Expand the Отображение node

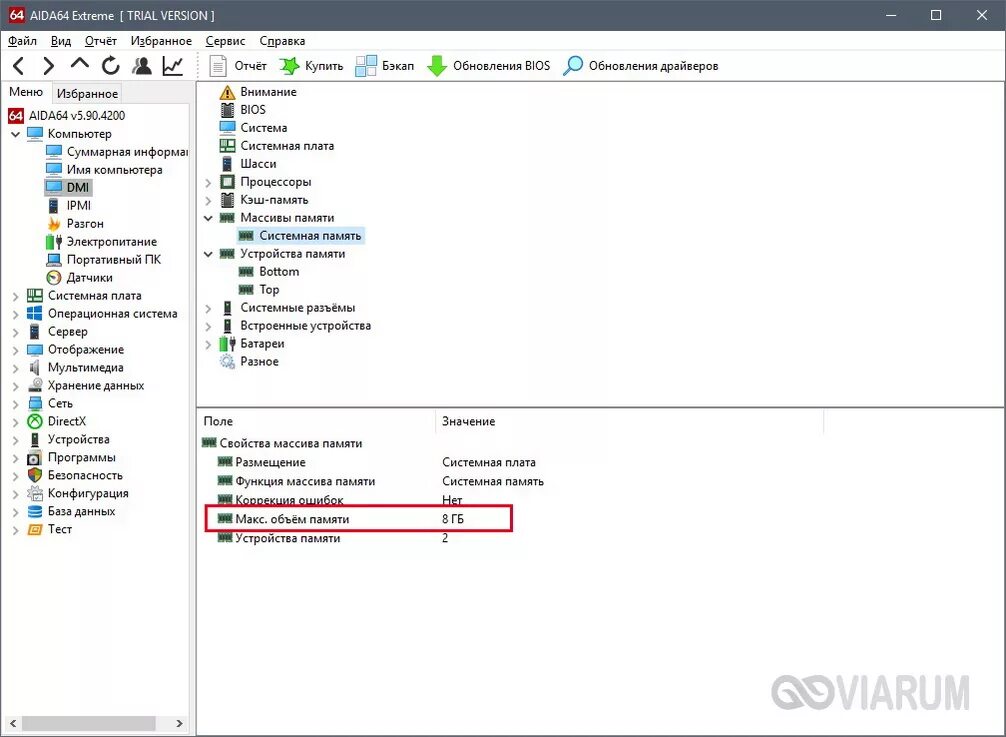point(16,350)
